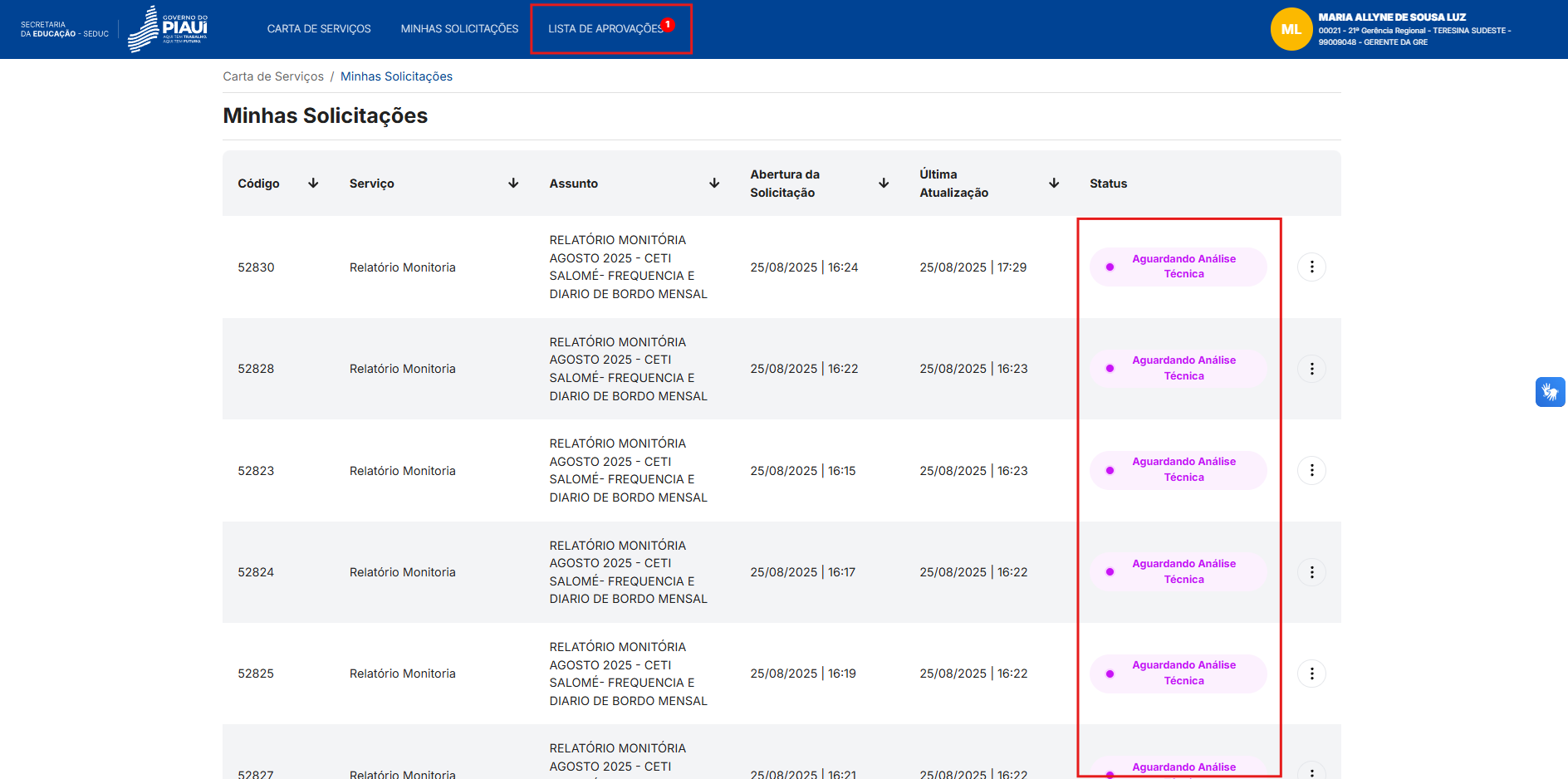Click the Minhas Solicitações breadcrumb link
The width and height of the screenshot is (1568, 779).
click(396, 76)
